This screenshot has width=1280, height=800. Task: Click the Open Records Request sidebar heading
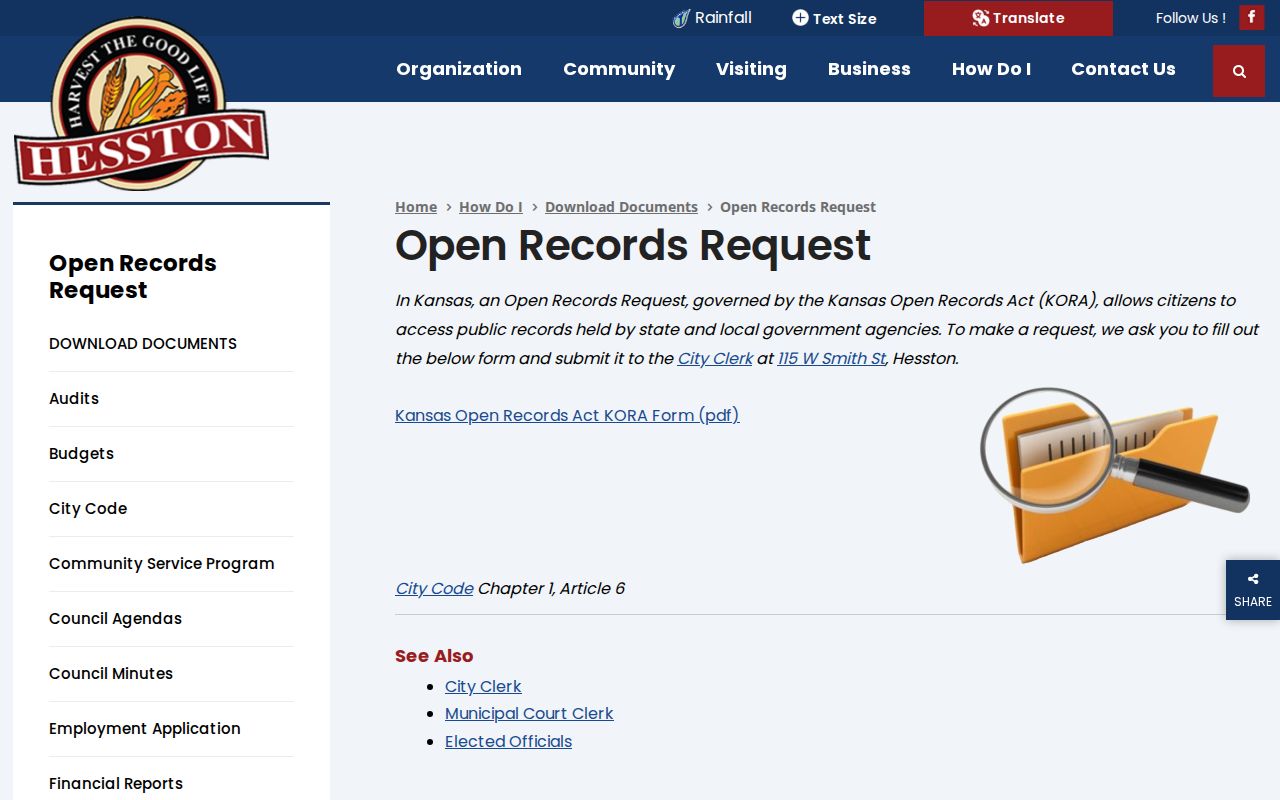133,276
